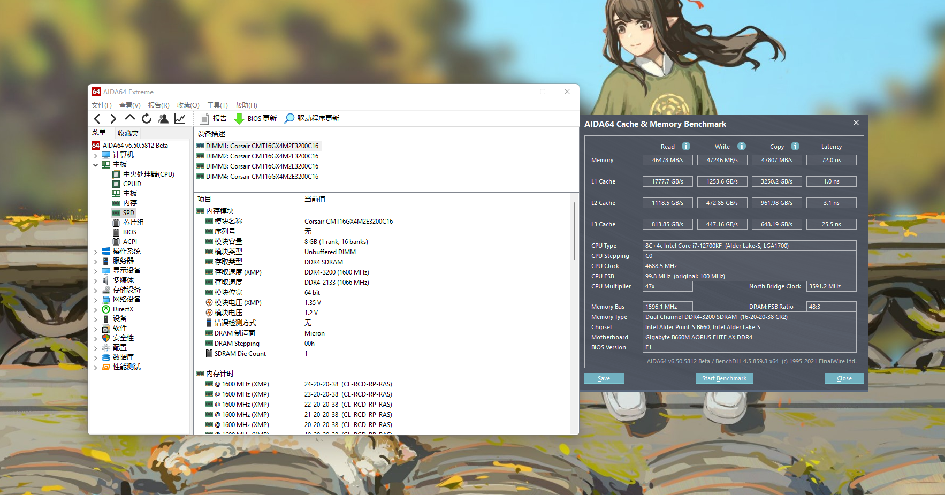This screenshot has width=945, height=495.
Task: Click the info icon next to Copy
Action: [795, 146]
